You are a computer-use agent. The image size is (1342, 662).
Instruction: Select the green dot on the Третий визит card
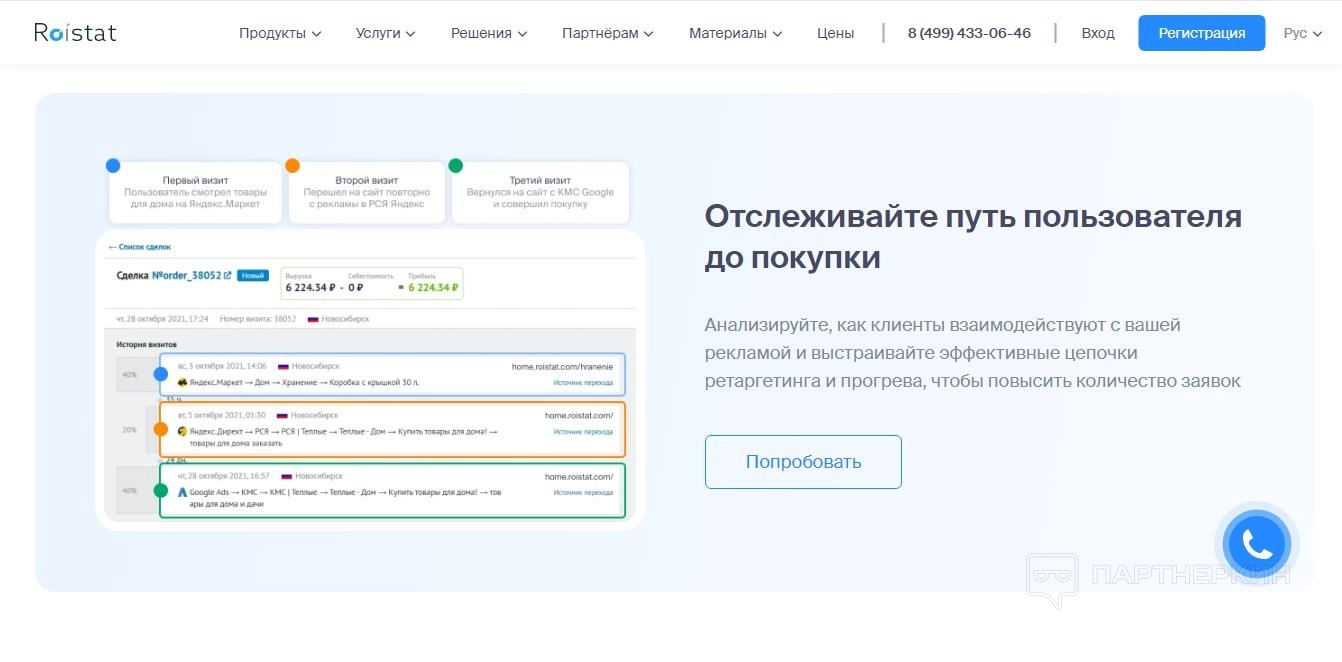coord(456,165)
